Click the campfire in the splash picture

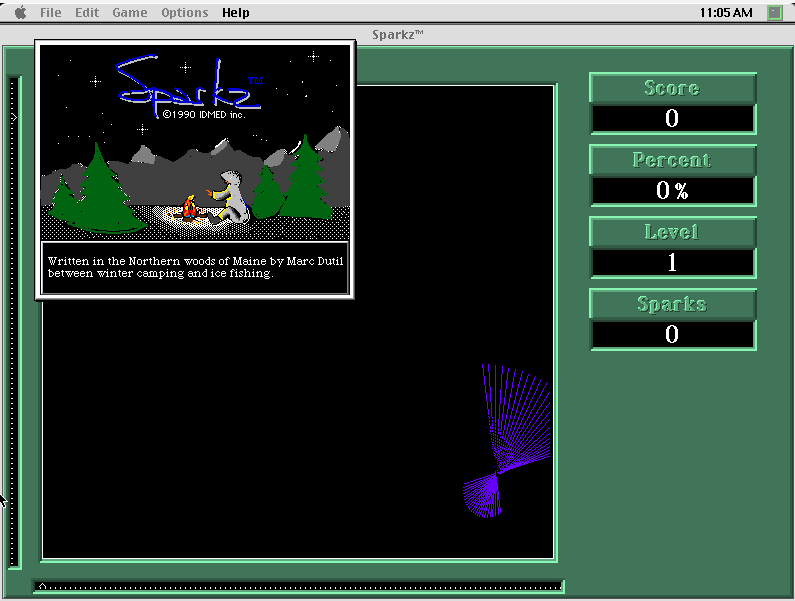(x=190, y=208)
